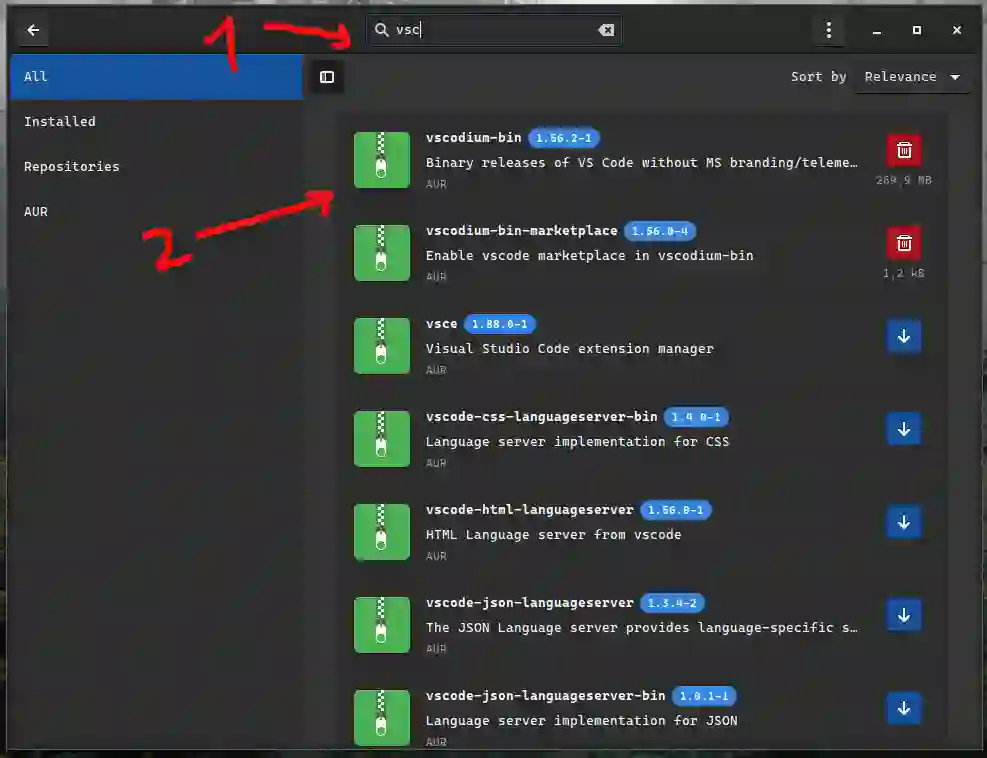Go back with the arrow button

point(33,30)
